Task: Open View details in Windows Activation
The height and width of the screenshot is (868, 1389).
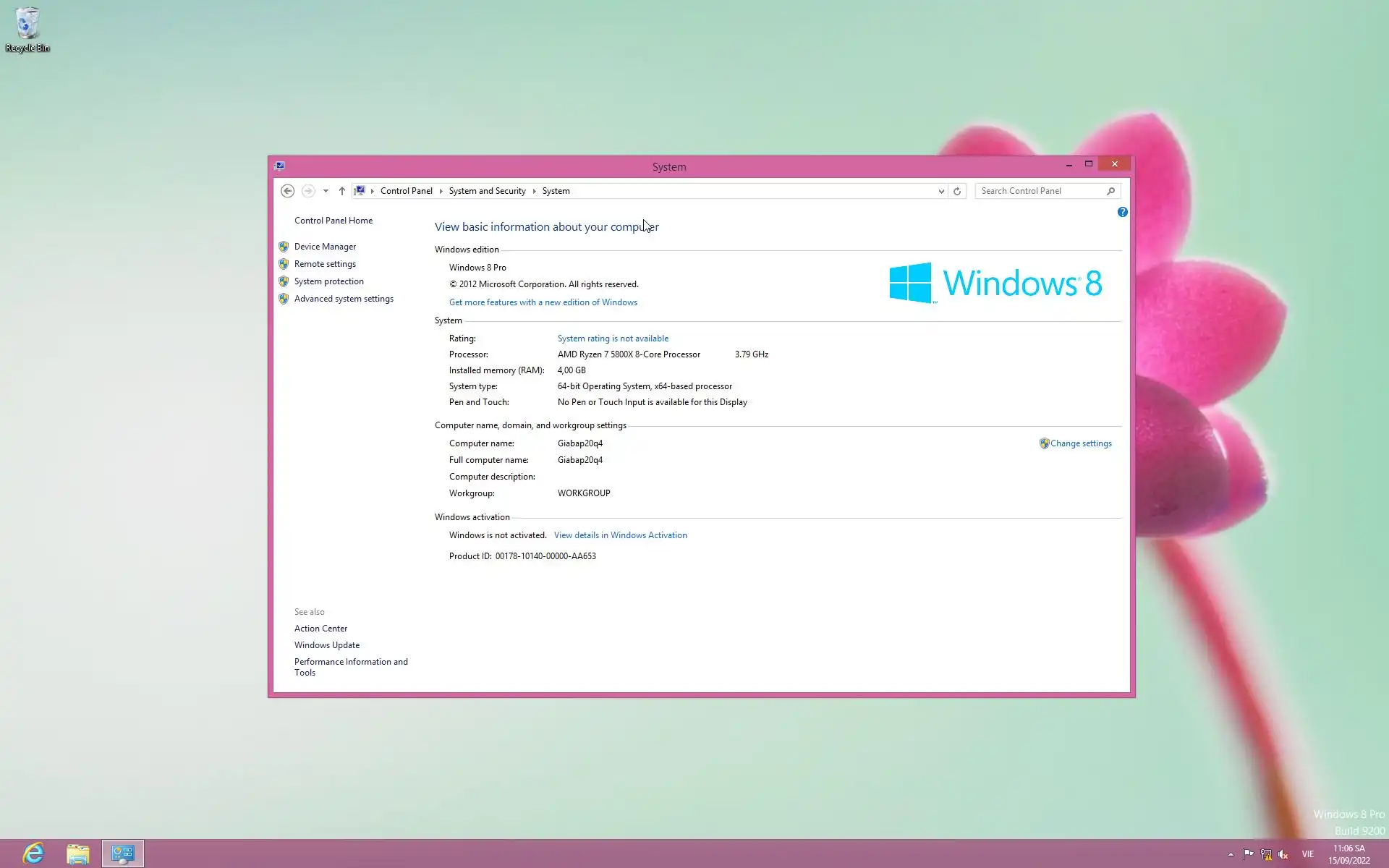Action: [x=620, y=535]
